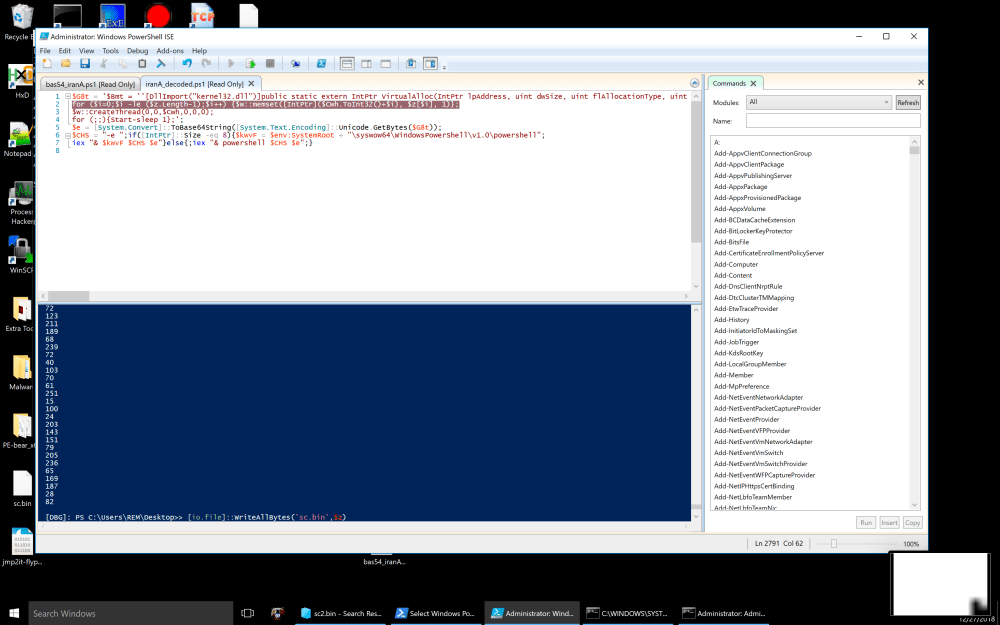This screenshot has height=625, width=1000.
Task: Launch PowerShell.exe from the toolbar icon
Action: 321,63
